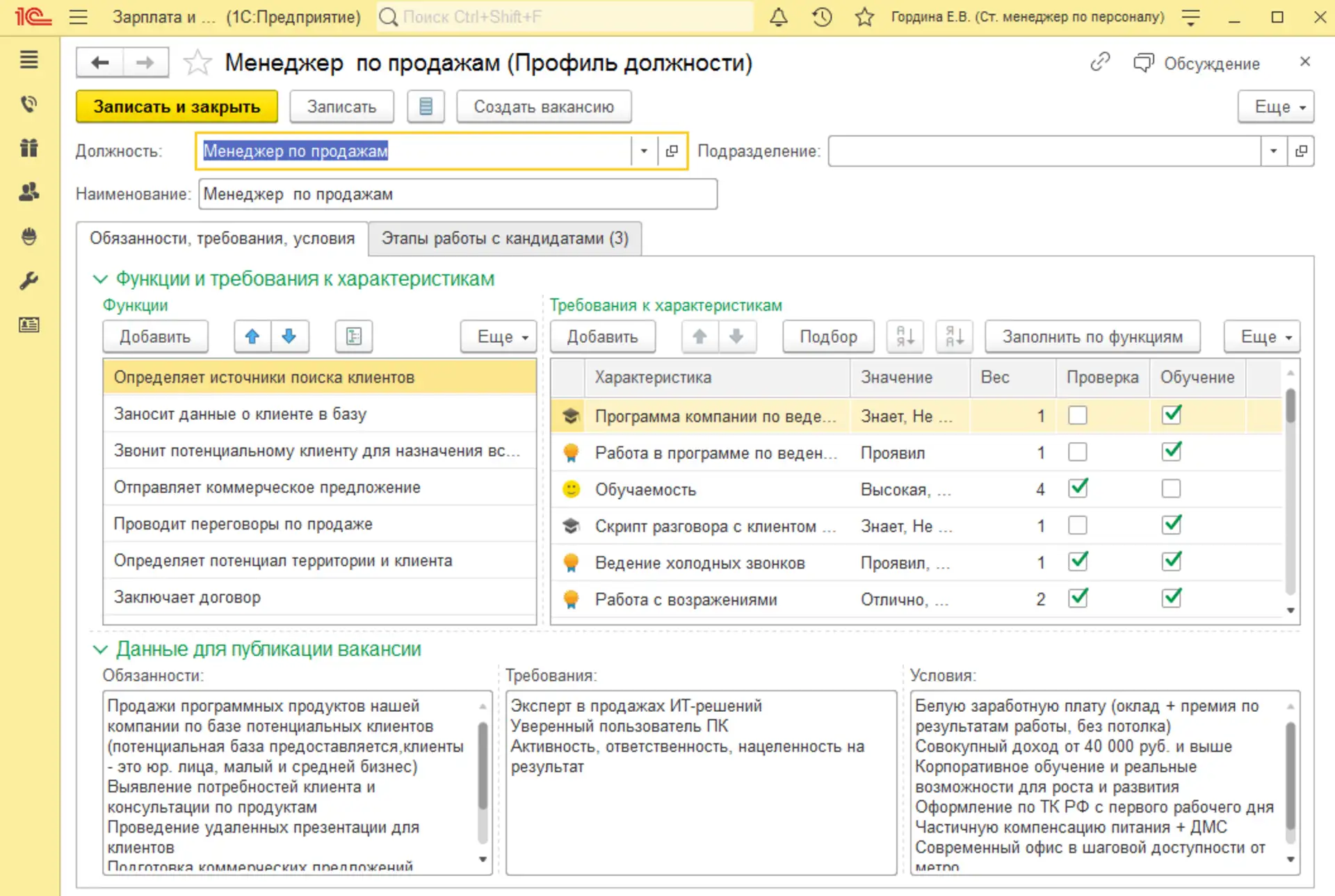1335x896 pixels.
Task: Open the report icon next to Записать
Action: [426, 106]
